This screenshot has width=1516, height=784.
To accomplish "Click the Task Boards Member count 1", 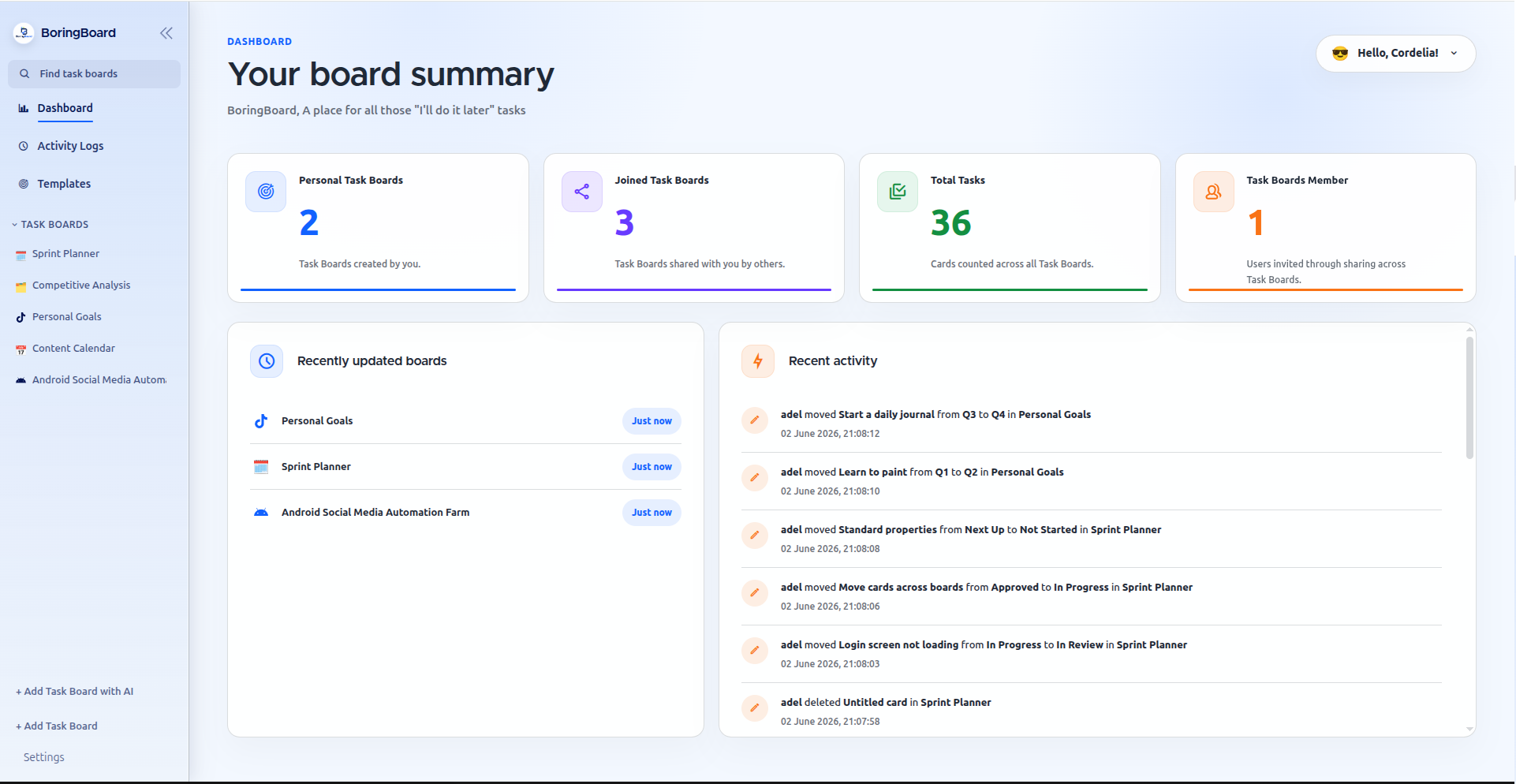I will click(x=1256, y=223).
